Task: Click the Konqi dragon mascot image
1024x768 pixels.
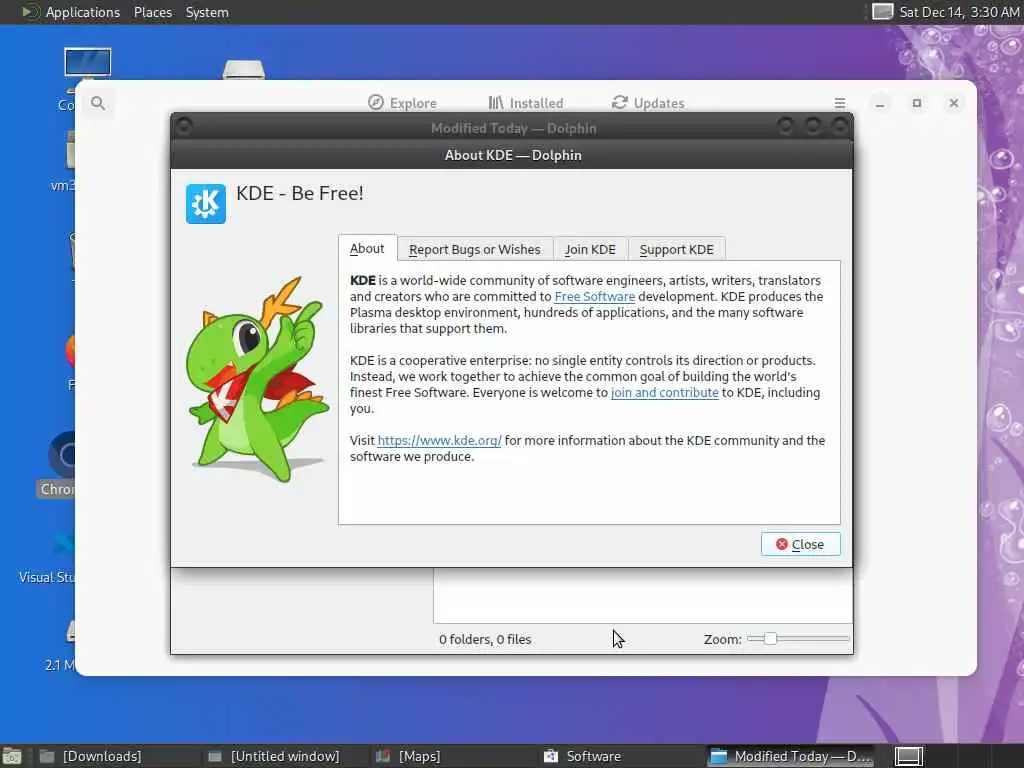Action: point(258,379)
